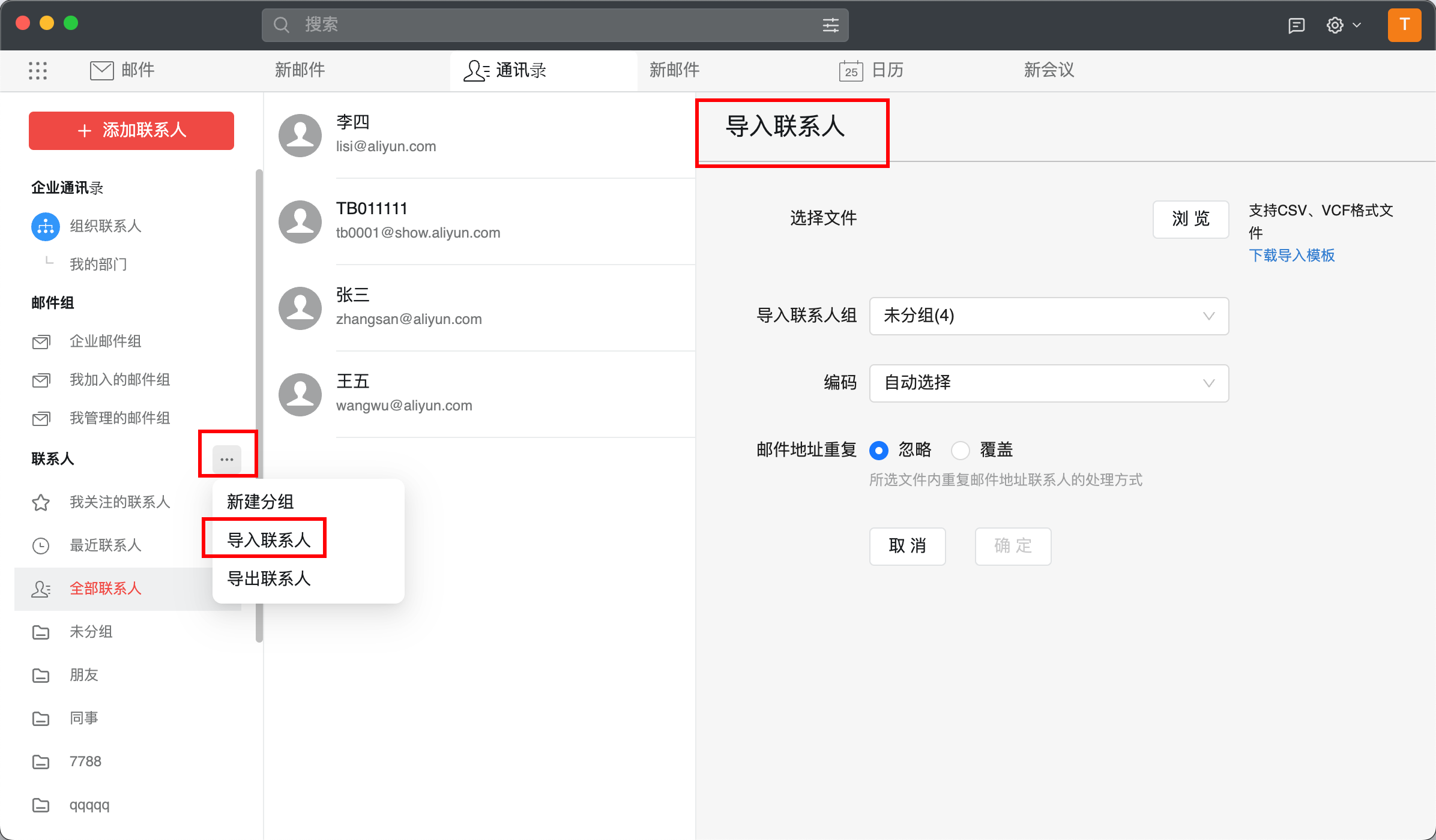This screenshot has width=1436, height=840.
Task: Expand the chevron next to settings gear
Action: pos(1357,25)
